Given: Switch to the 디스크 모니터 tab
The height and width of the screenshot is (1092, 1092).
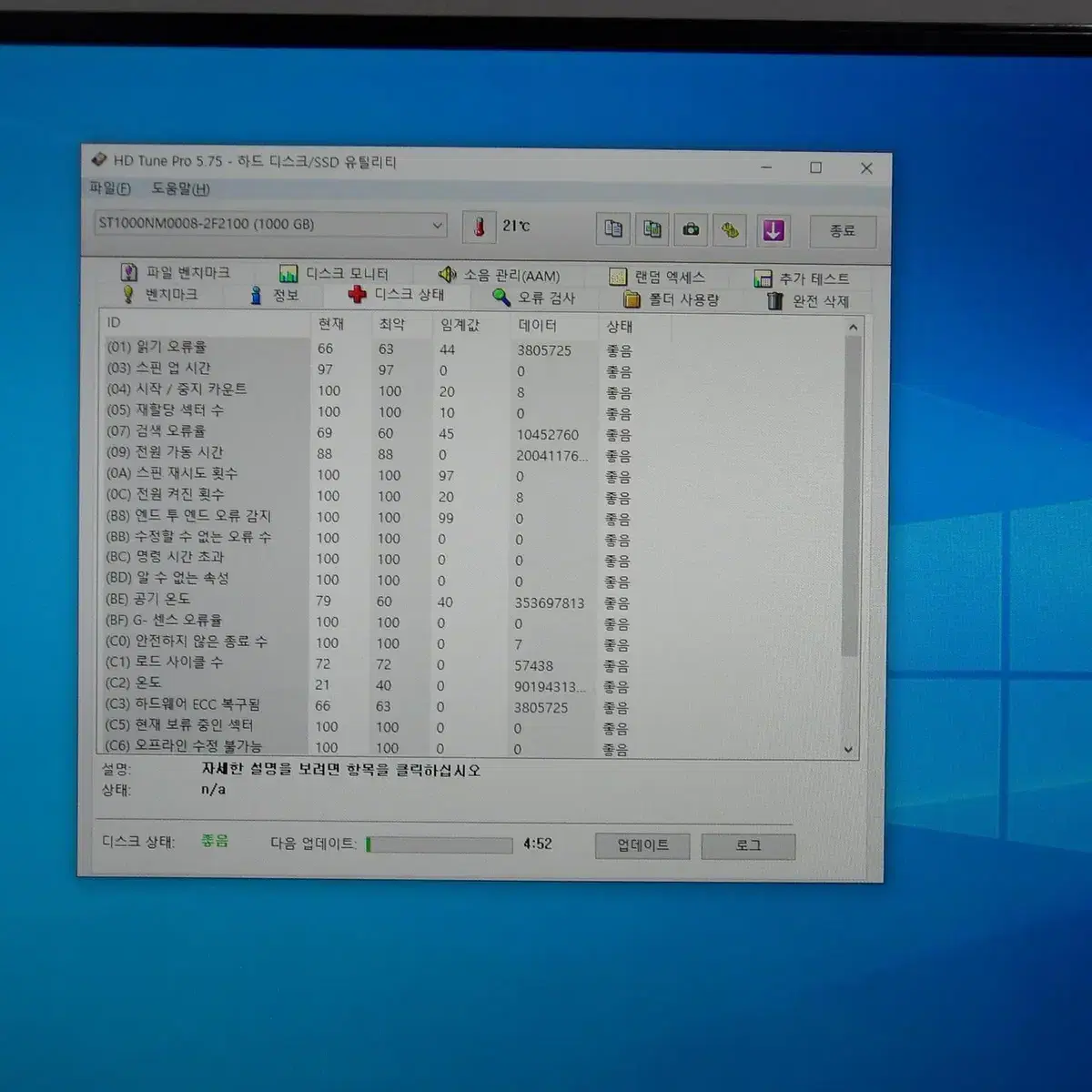Looking at the screenshot, I should pos(334,273).
